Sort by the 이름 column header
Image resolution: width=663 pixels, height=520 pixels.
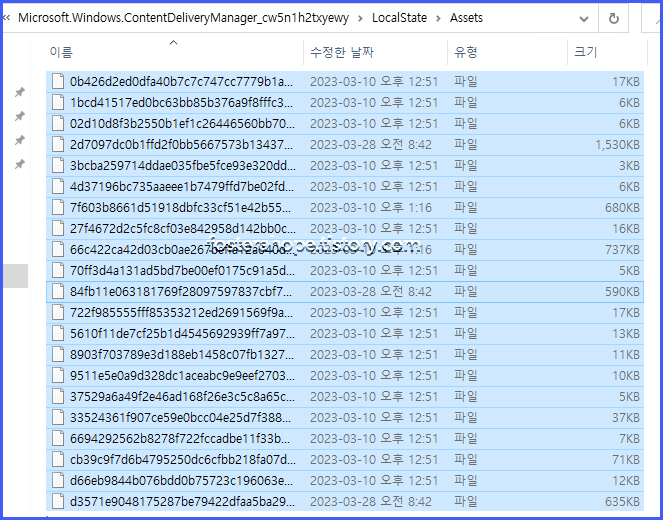click(x=61, y=52)
